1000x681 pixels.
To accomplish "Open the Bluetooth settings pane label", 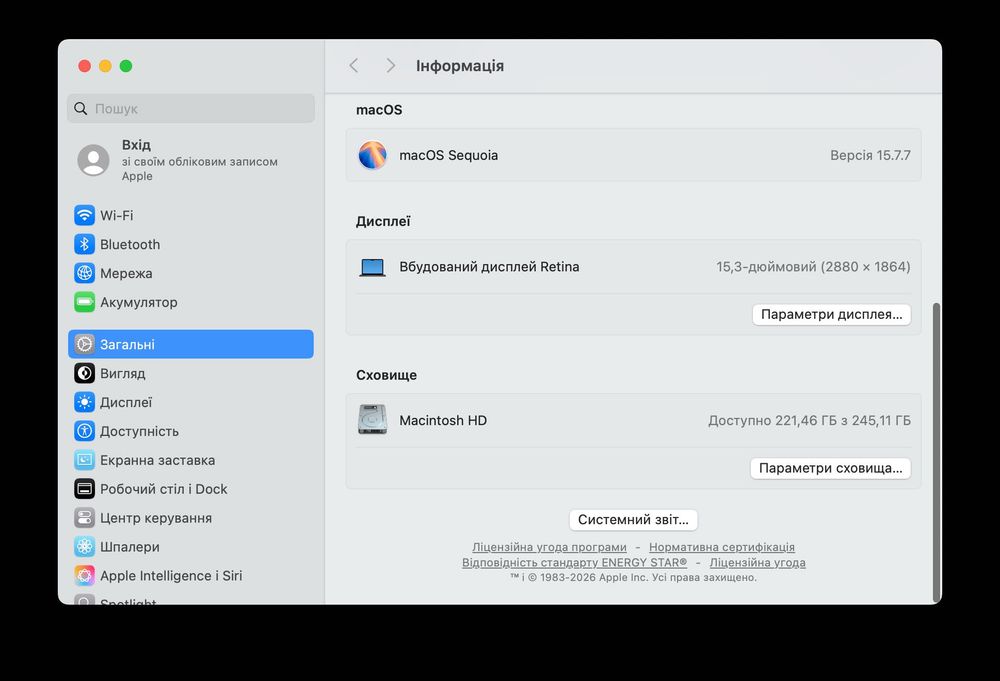I will (130, 244).
